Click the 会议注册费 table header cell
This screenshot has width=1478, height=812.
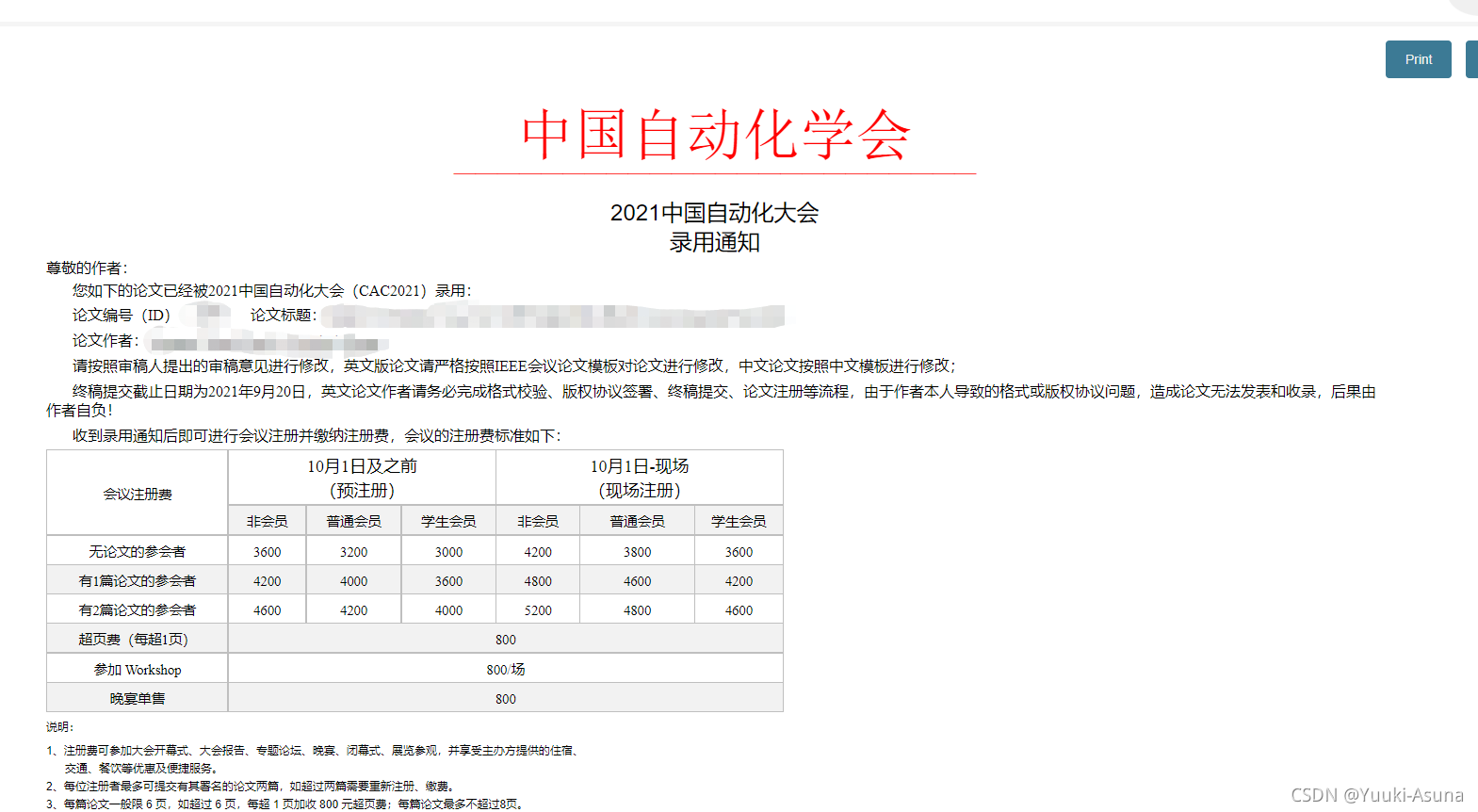click(138, 494)
